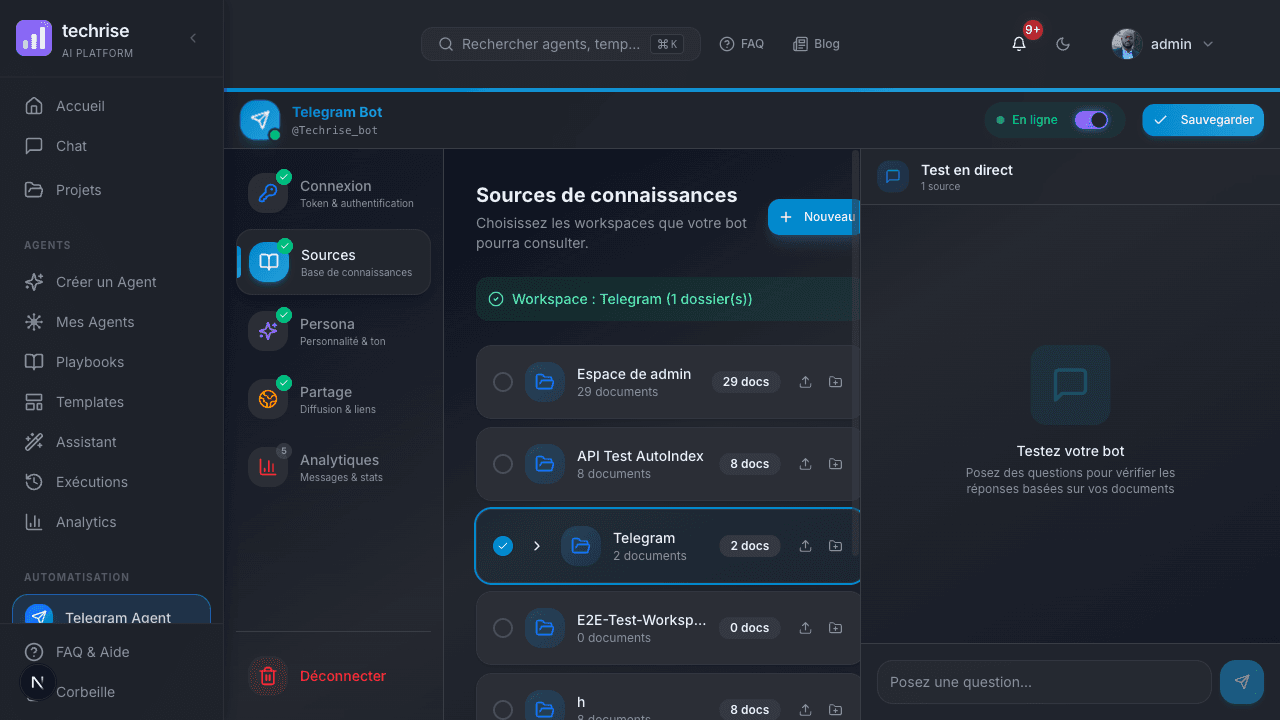Open the Persona step
The width and height of the screenshot is (1280, 720).
coord(334,331)
